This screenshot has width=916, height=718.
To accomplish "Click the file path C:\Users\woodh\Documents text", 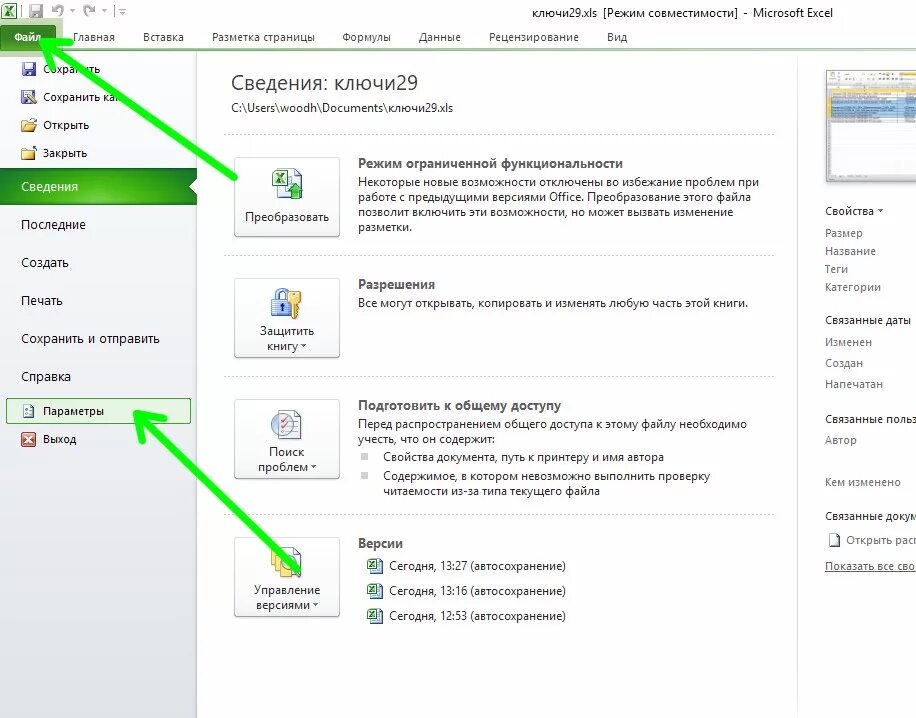I will coord(342,108).
